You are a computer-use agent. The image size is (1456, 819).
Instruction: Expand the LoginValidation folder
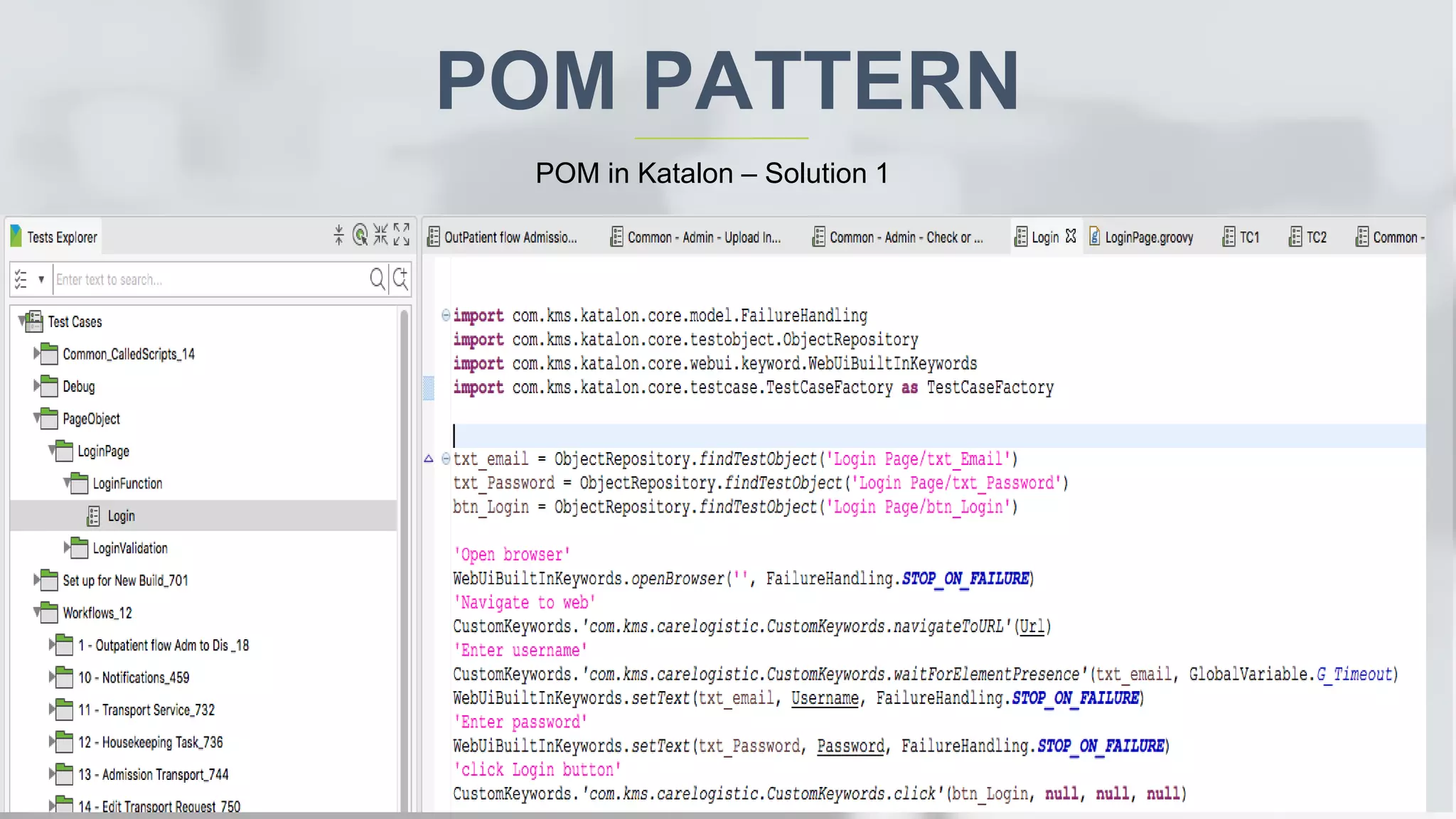[68, 547]
